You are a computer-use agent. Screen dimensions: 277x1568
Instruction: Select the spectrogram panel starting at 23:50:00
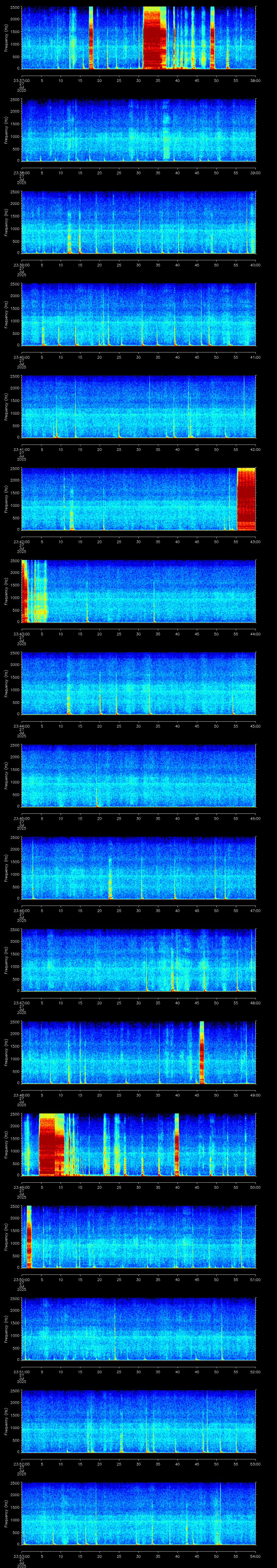tap(138, 1237)
